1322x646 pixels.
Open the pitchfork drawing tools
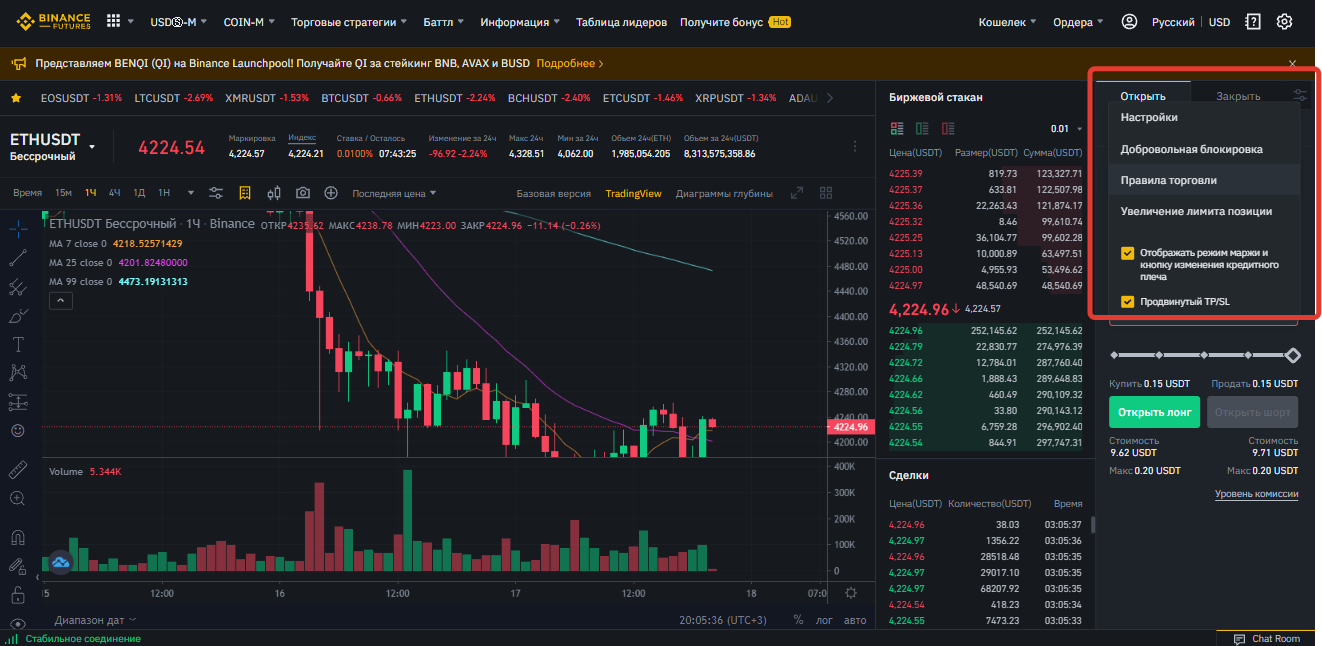tap(18, 287)
